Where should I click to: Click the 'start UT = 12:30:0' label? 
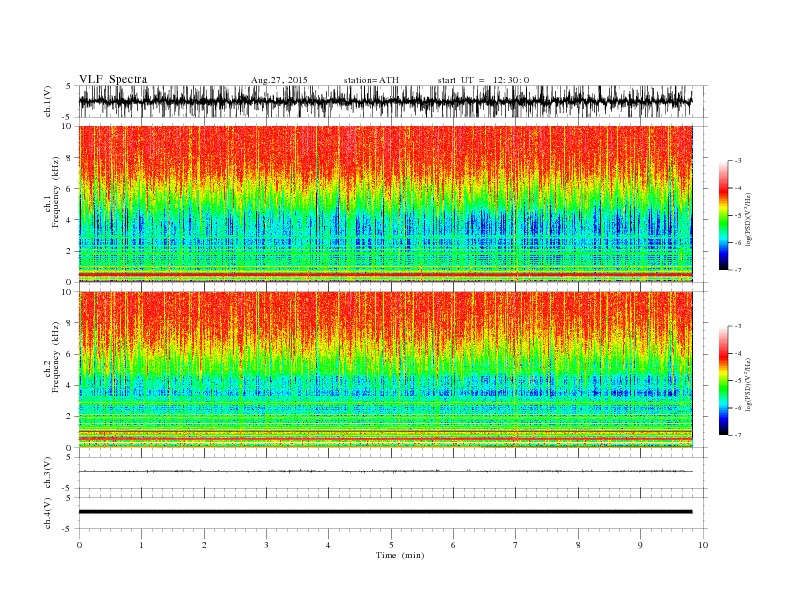coord(483,80)
